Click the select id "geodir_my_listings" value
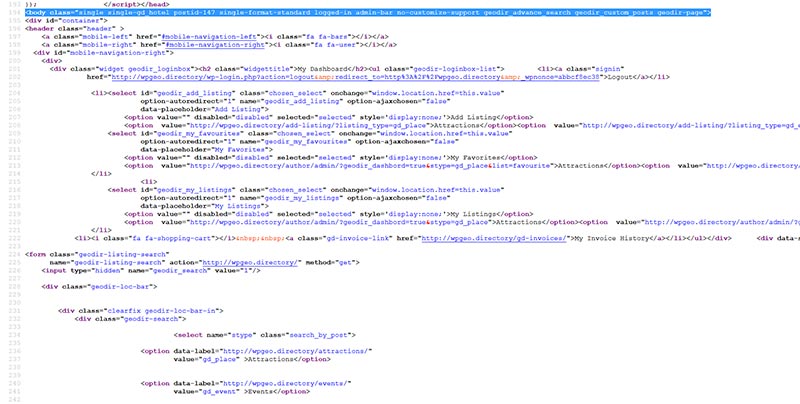This screenshot has width=800, height=404. point(194,190)
